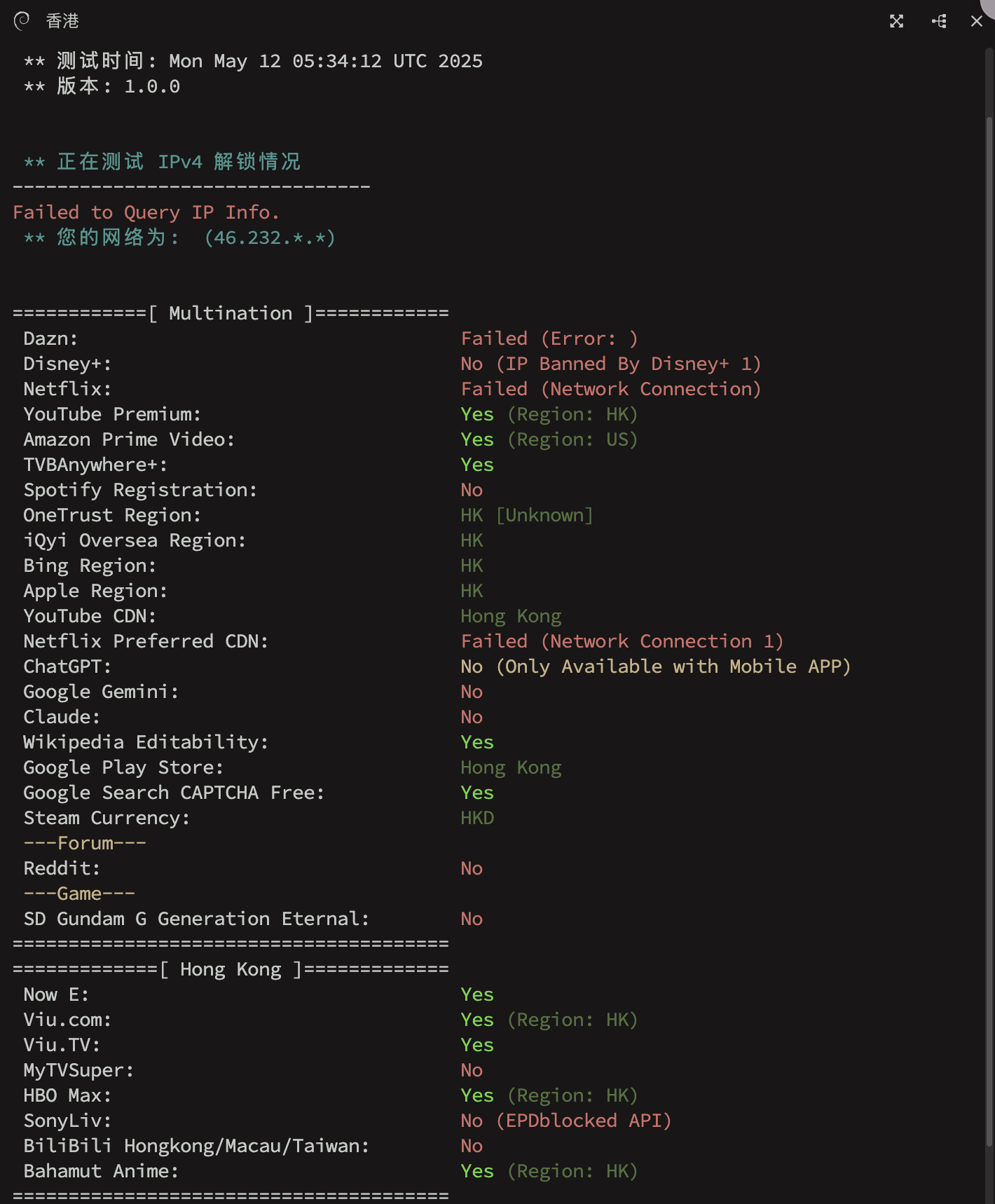Click the Multination section header
Image resolution: width=995 pixels, height=1204 pixels.
[231, 313]
